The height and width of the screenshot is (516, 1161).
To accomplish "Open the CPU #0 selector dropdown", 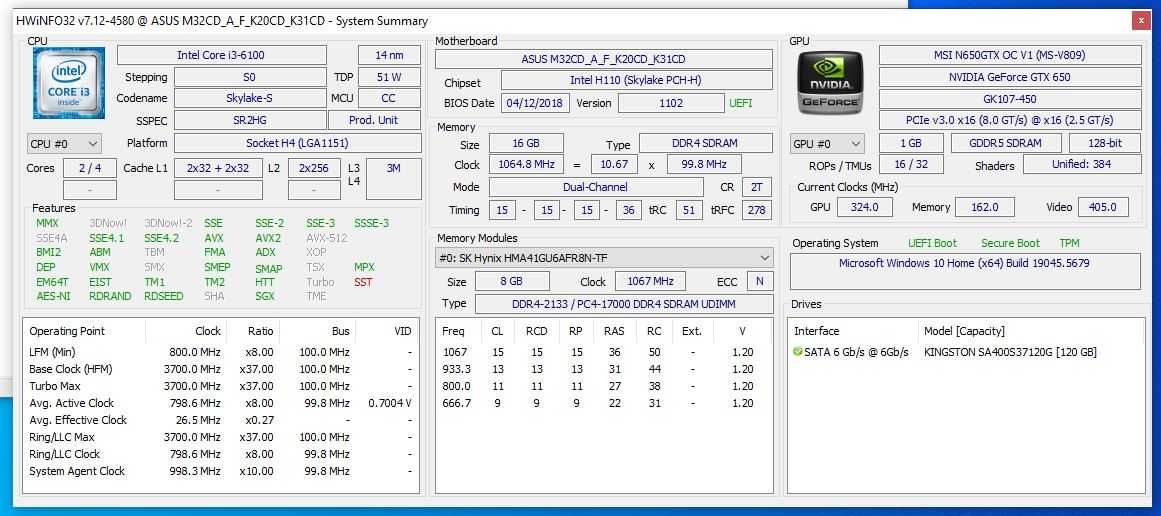I will [x=64, y=144].
